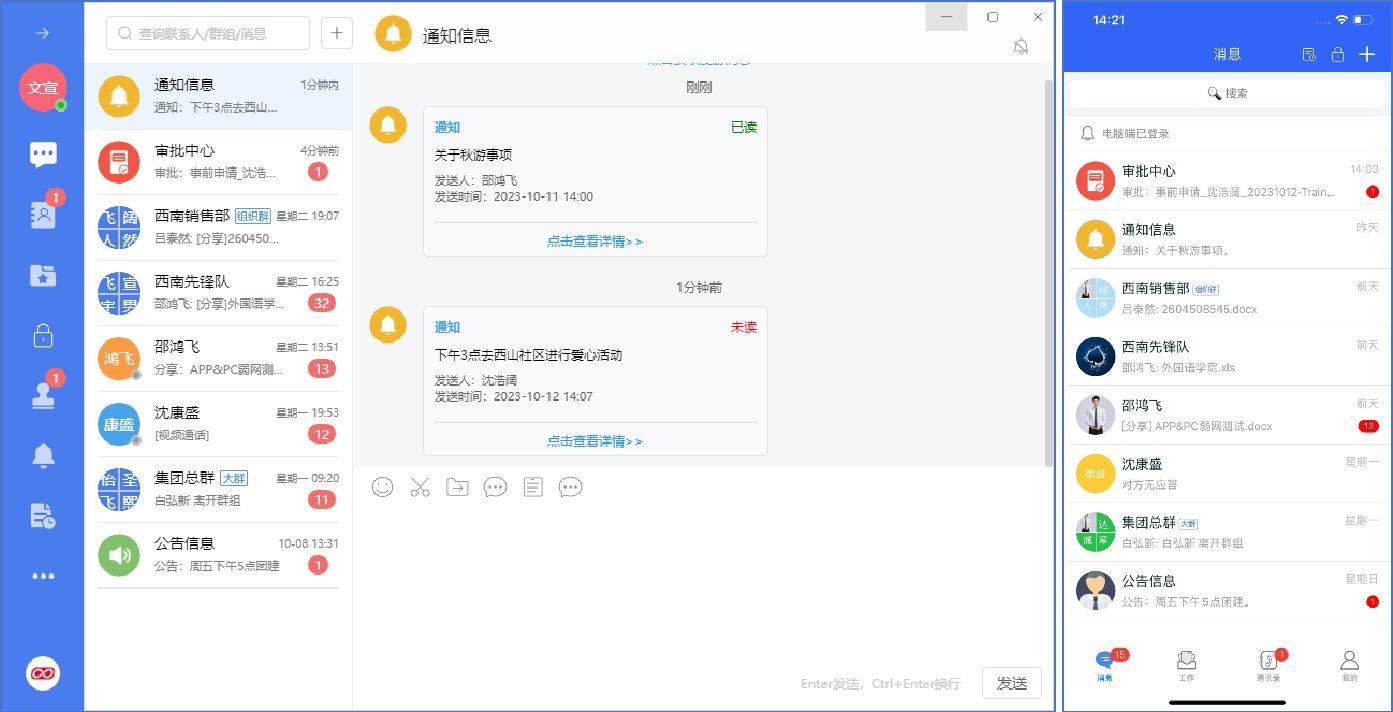Switch to 工作 tab in mobile bottom bar
The height and width of the screenshot is (712, 1393).
click(x=1186, y=665)
